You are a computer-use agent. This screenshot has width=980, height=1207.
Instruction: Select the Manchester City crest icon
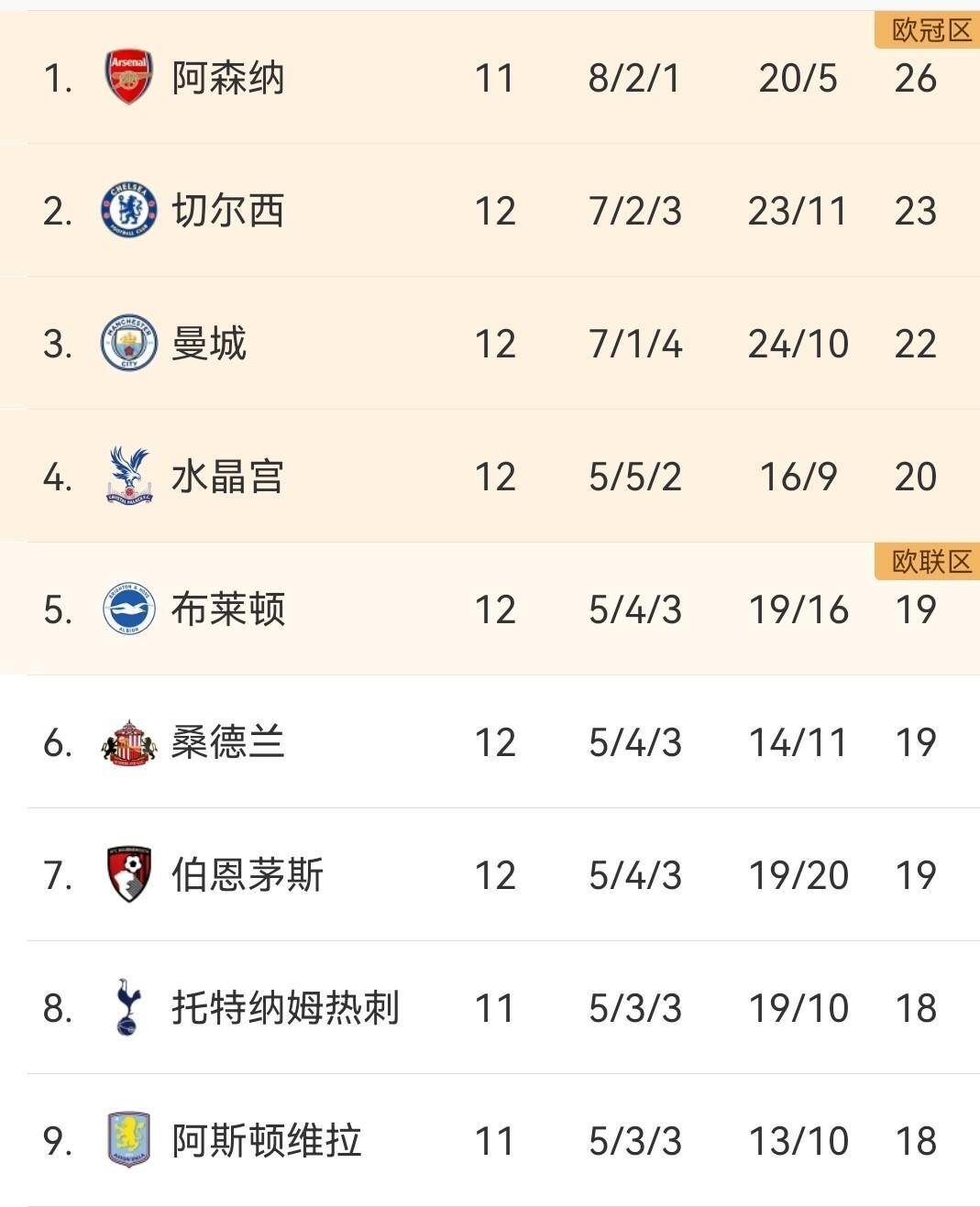tap(128, 344)
